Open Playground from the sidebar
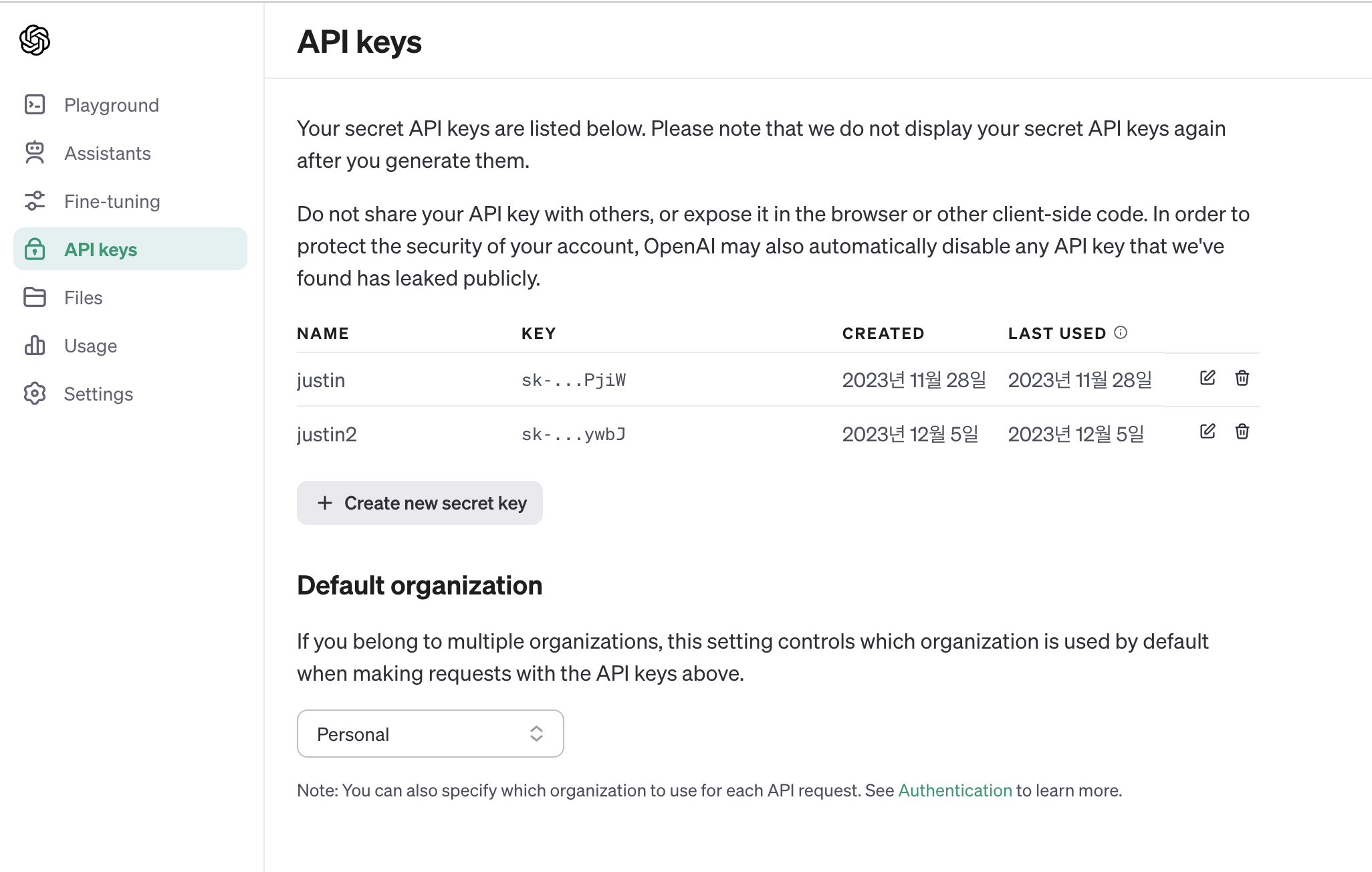 [112, 105]
